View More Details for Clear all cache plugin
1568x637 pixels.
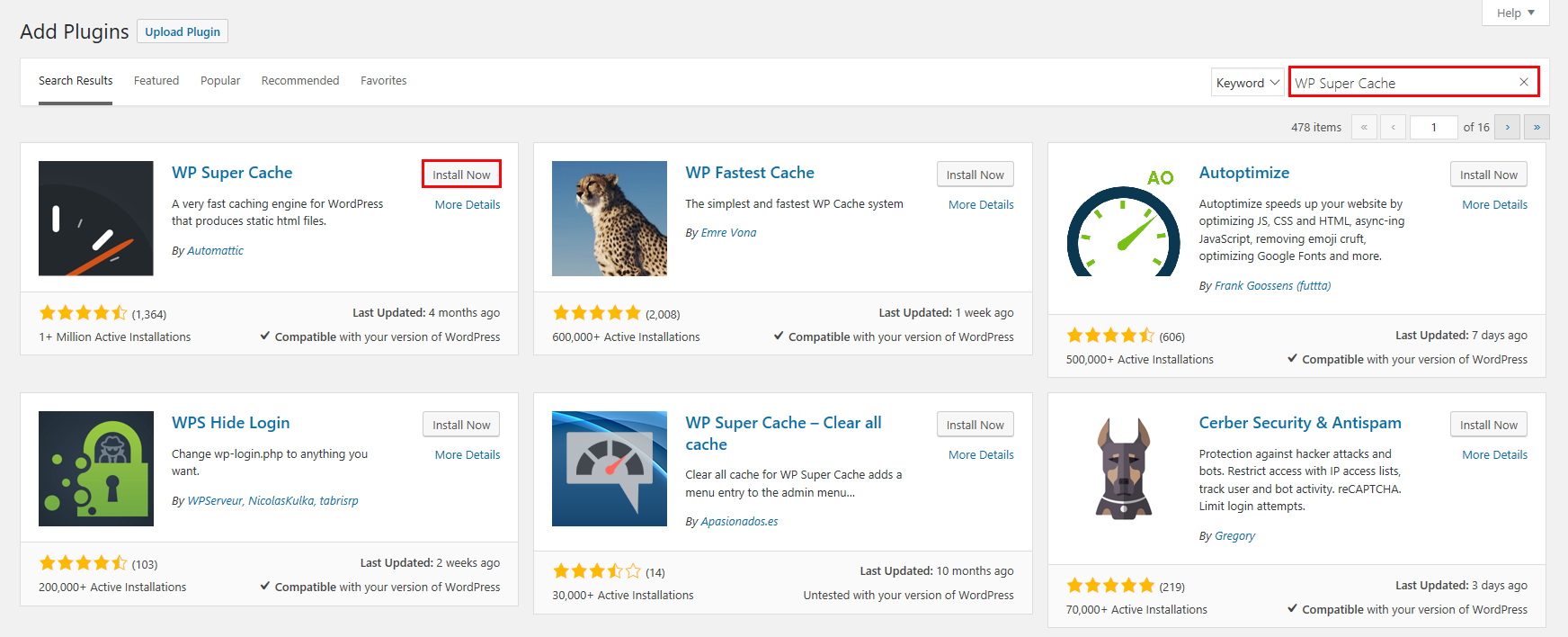[981, 455]
